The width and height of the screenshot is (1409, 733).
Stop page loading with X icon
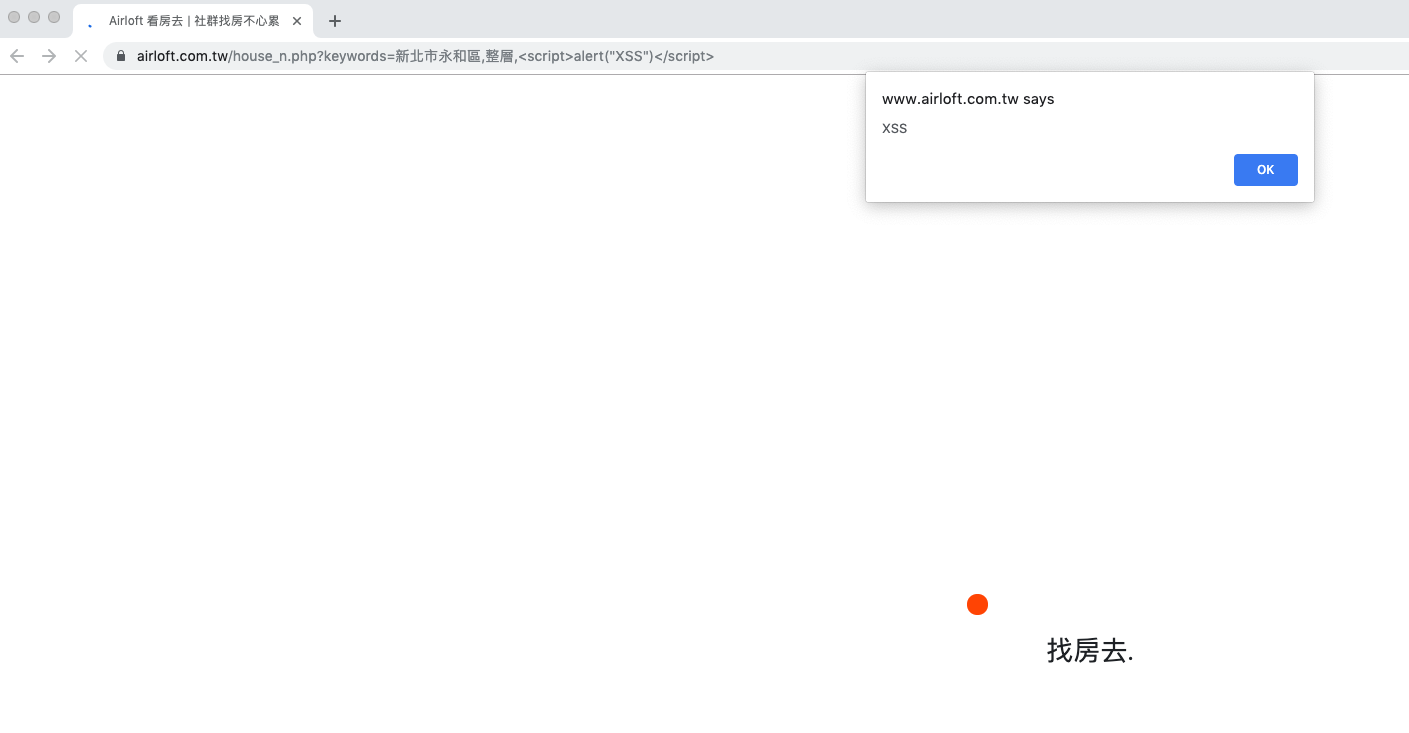point(81,56)
